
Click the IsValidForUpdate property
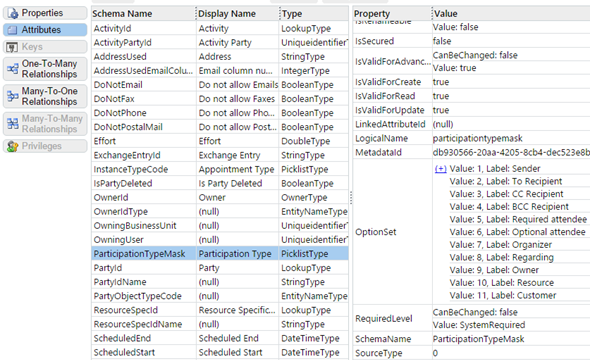pos(389,110)
